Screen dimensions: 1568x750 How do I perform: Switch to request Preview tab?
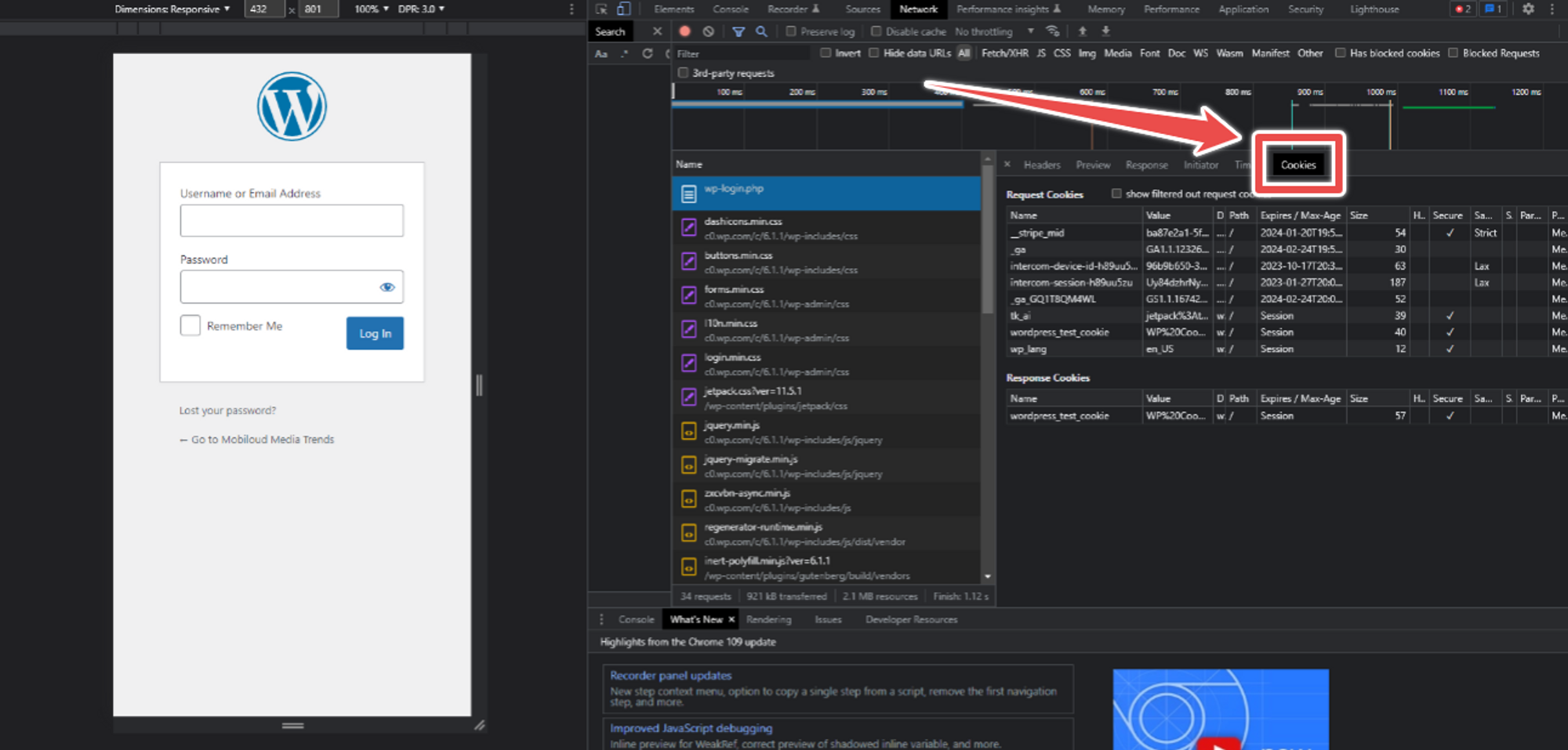pos(1093,165)
